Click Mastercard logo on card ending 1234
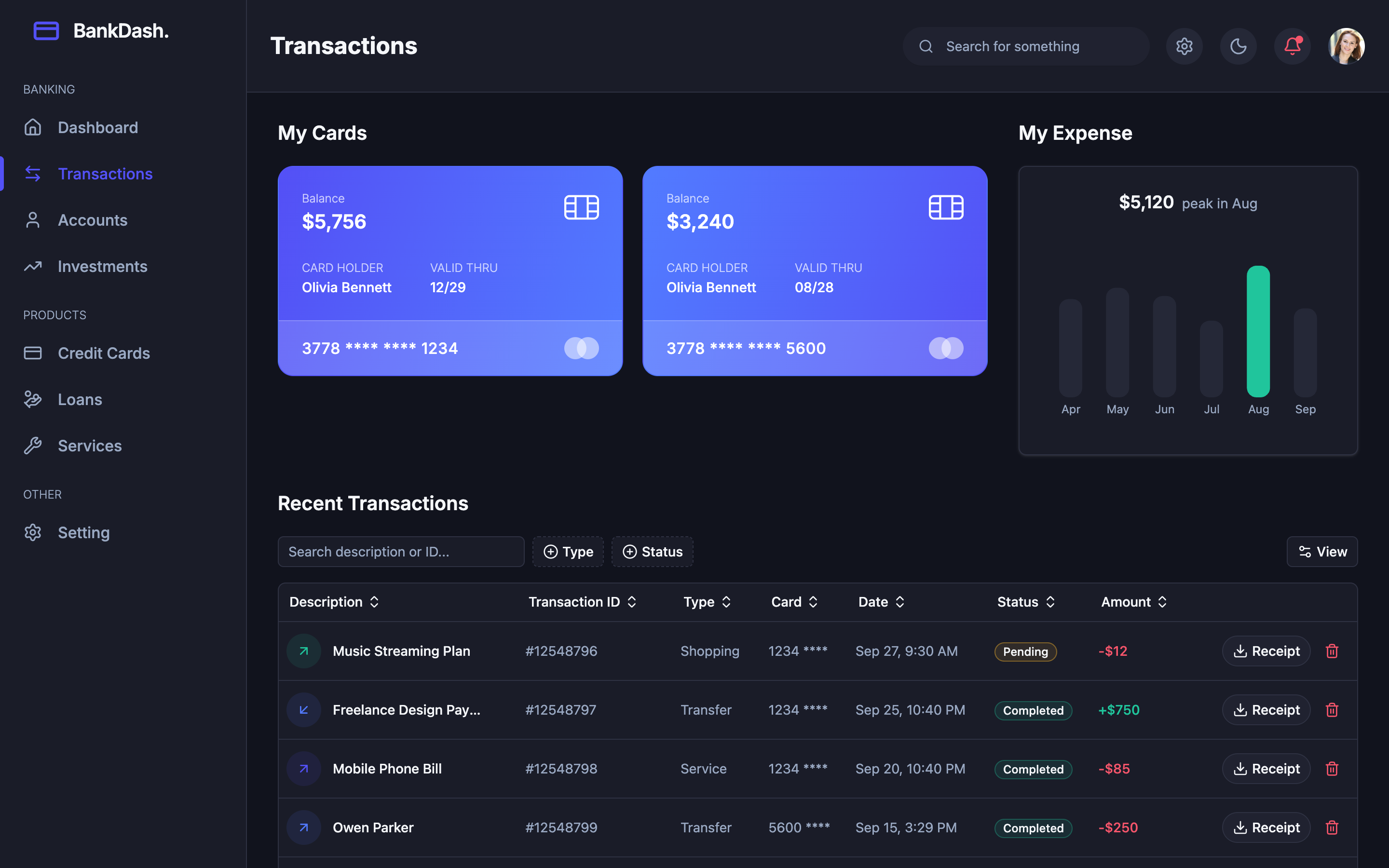 click(582, 348)
